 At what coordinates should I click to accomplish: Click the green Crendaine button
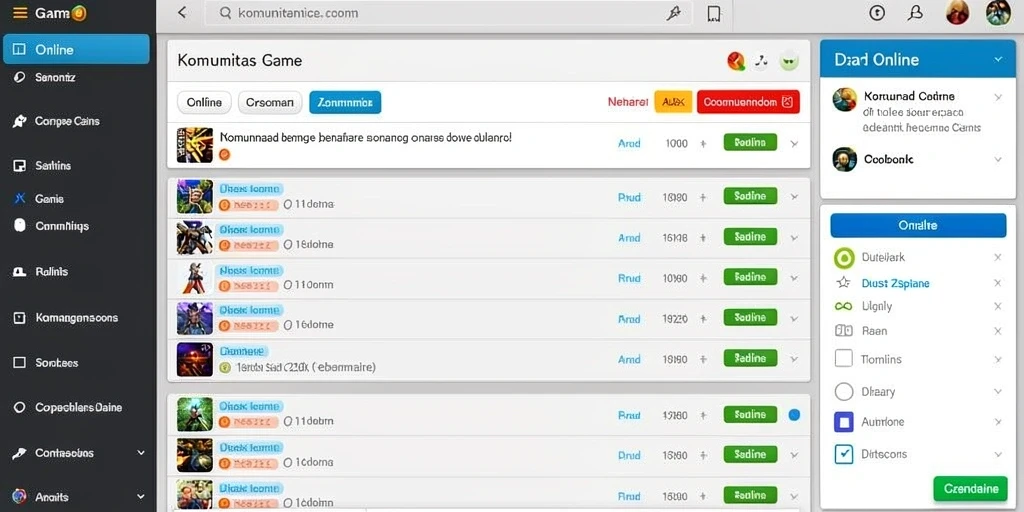click(970, 488)
